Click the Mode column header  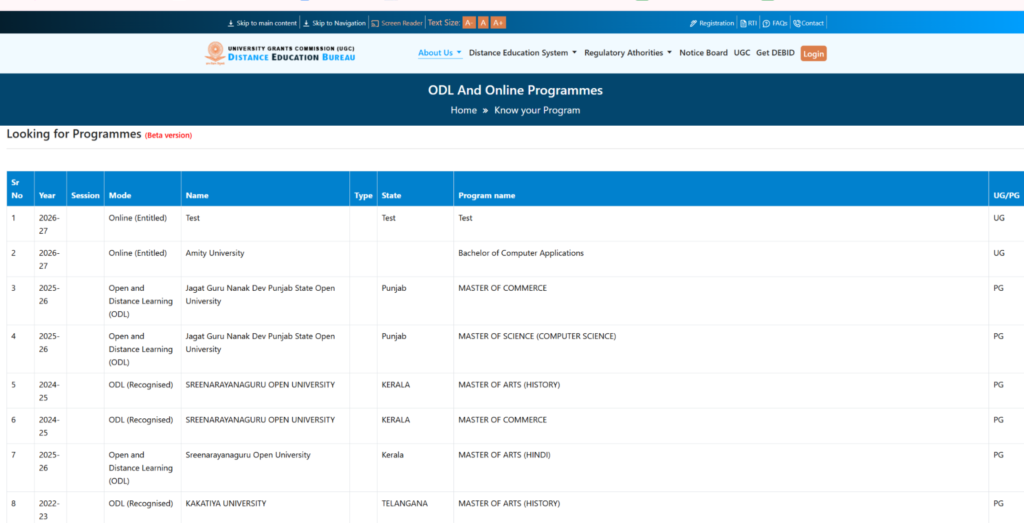pos(142,189)
